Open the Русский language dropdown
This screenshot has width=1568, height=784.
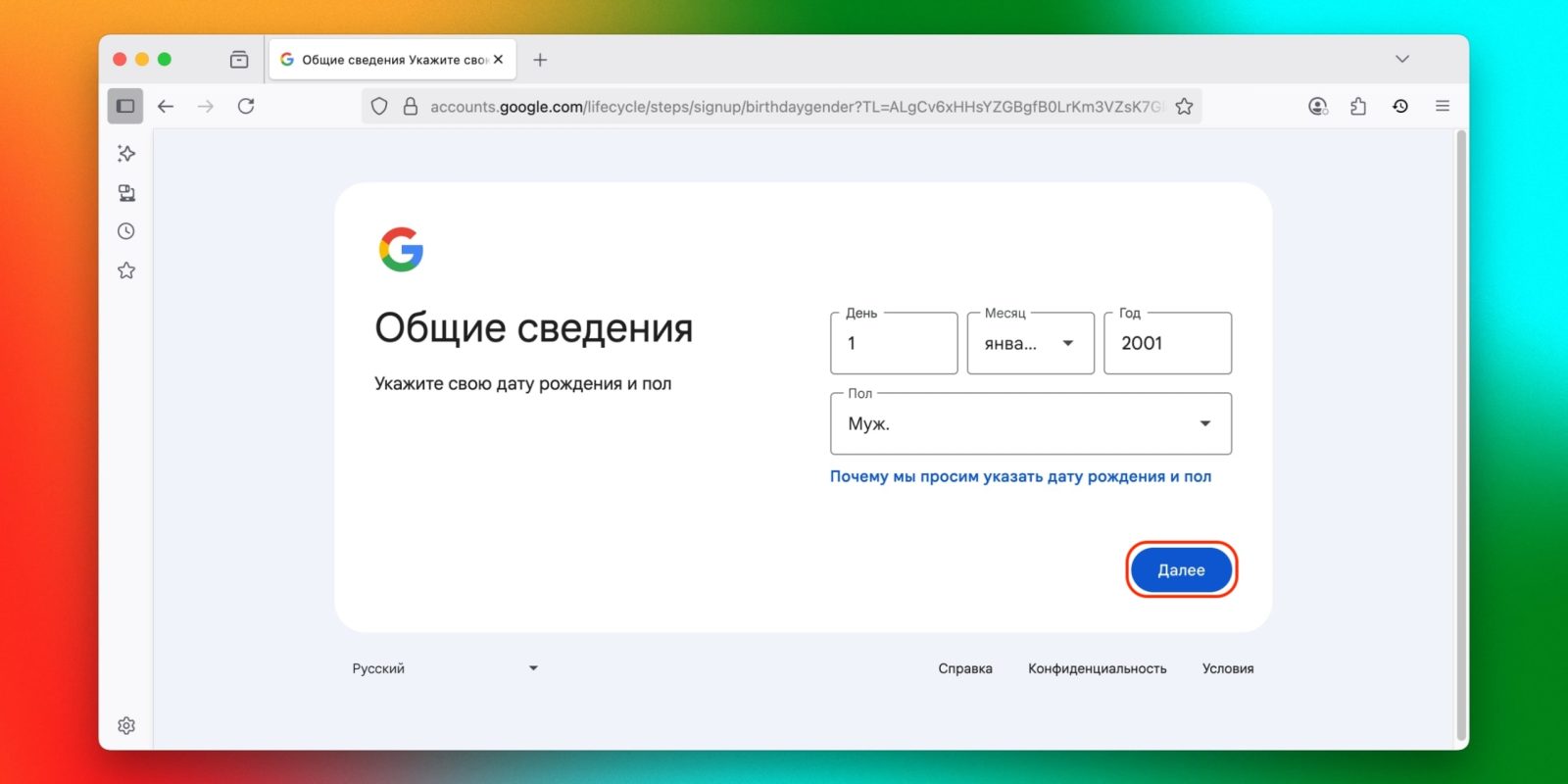click(445, 668)
